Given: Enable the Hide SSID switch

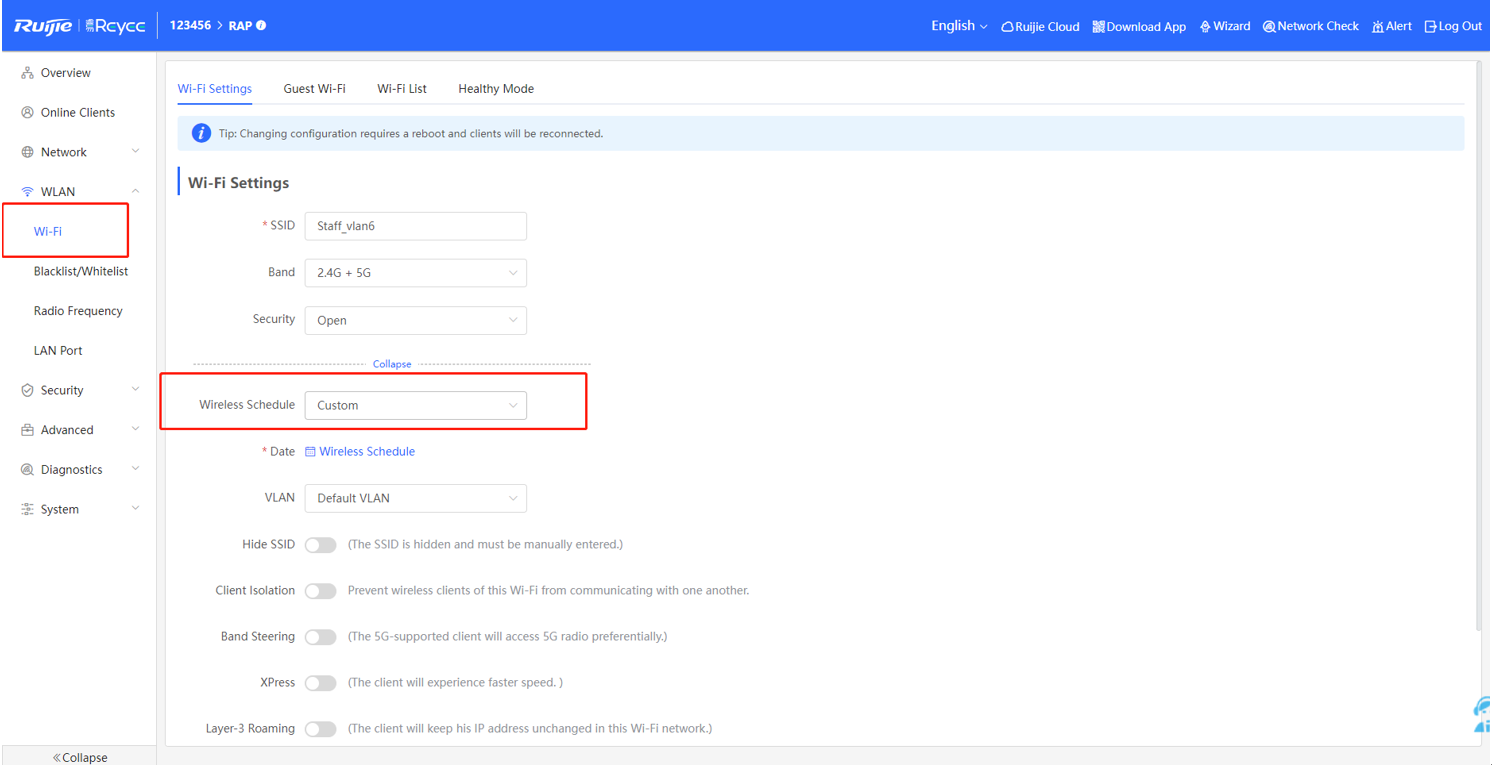Looking at the screenshot, I should pyautogui.click(x=320, y=545).
